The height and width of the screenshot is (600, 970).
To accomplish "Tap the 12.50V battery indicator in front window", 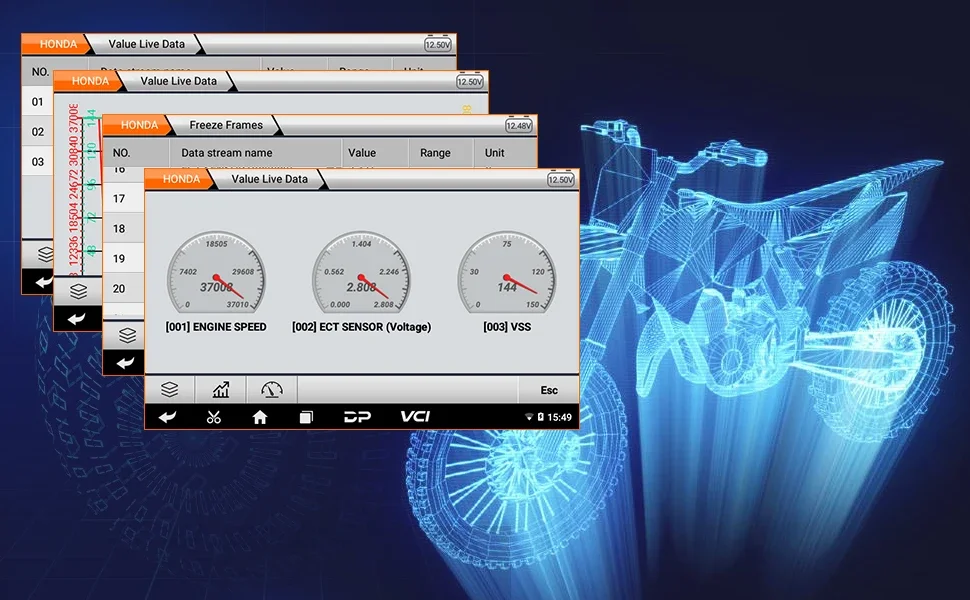I will click(560, 179).
